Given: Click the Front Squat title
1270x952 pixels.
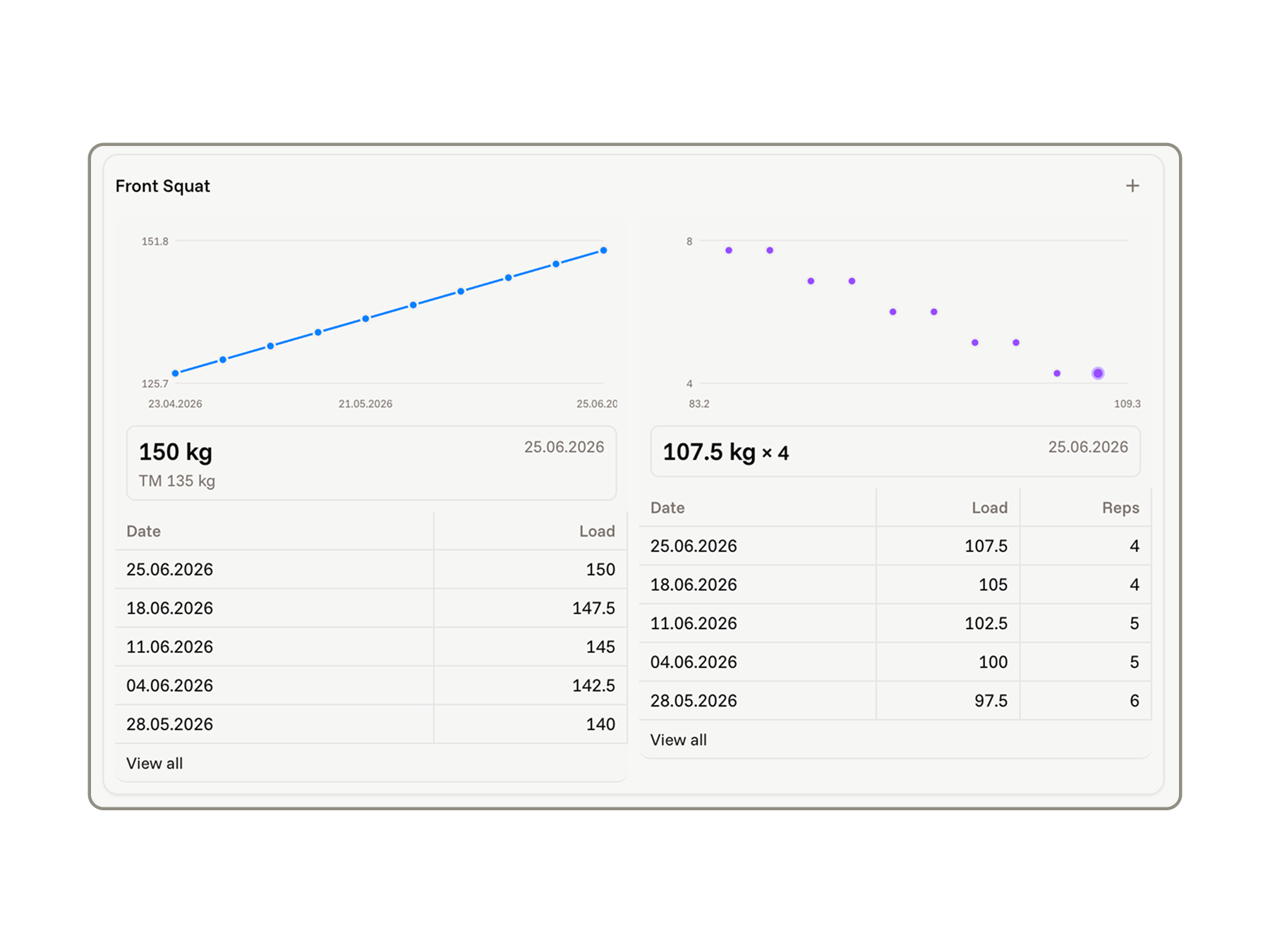Looking at the screenshot, I should [163, 186].
